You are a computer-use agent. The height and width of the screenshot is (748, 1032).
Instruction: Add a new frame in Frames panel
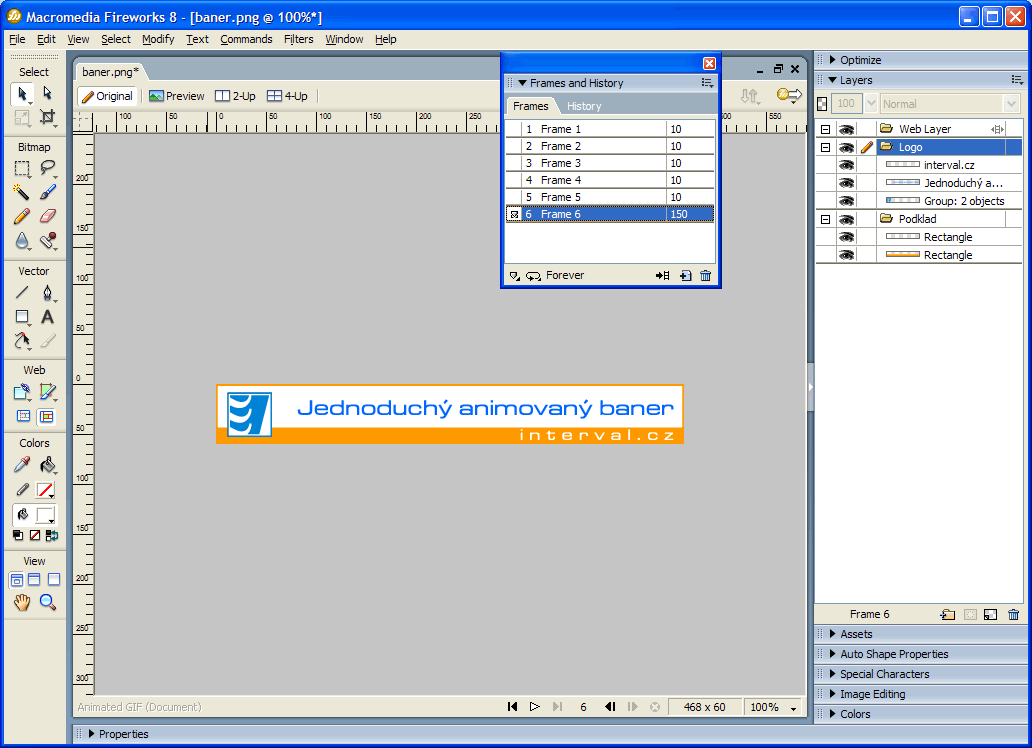[x=685, y=276]
